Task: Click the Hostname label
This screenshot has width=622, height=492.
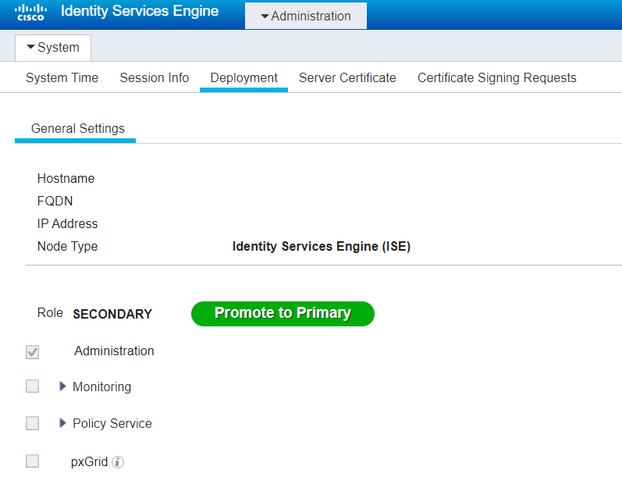Action: pyautogui.click(x=66, y=179)
